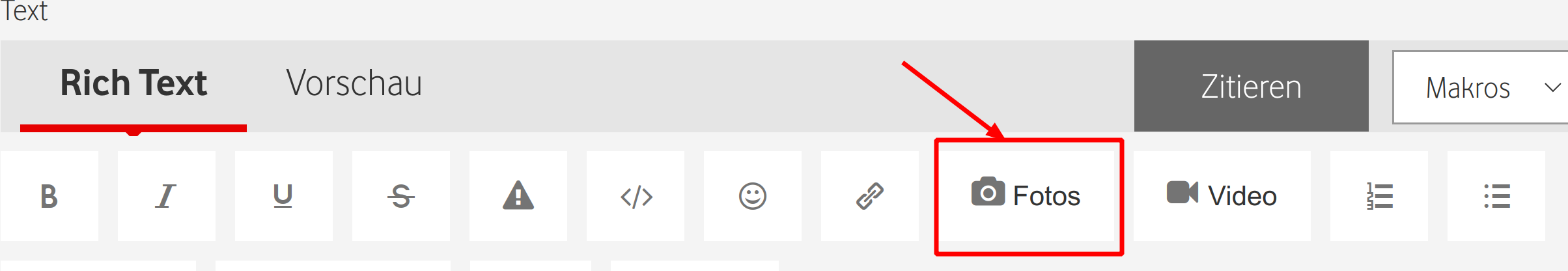Click the Text label above the editor
Viewport: 1568px width, 271px height.
pyautogui.click(x=24, y=11)
